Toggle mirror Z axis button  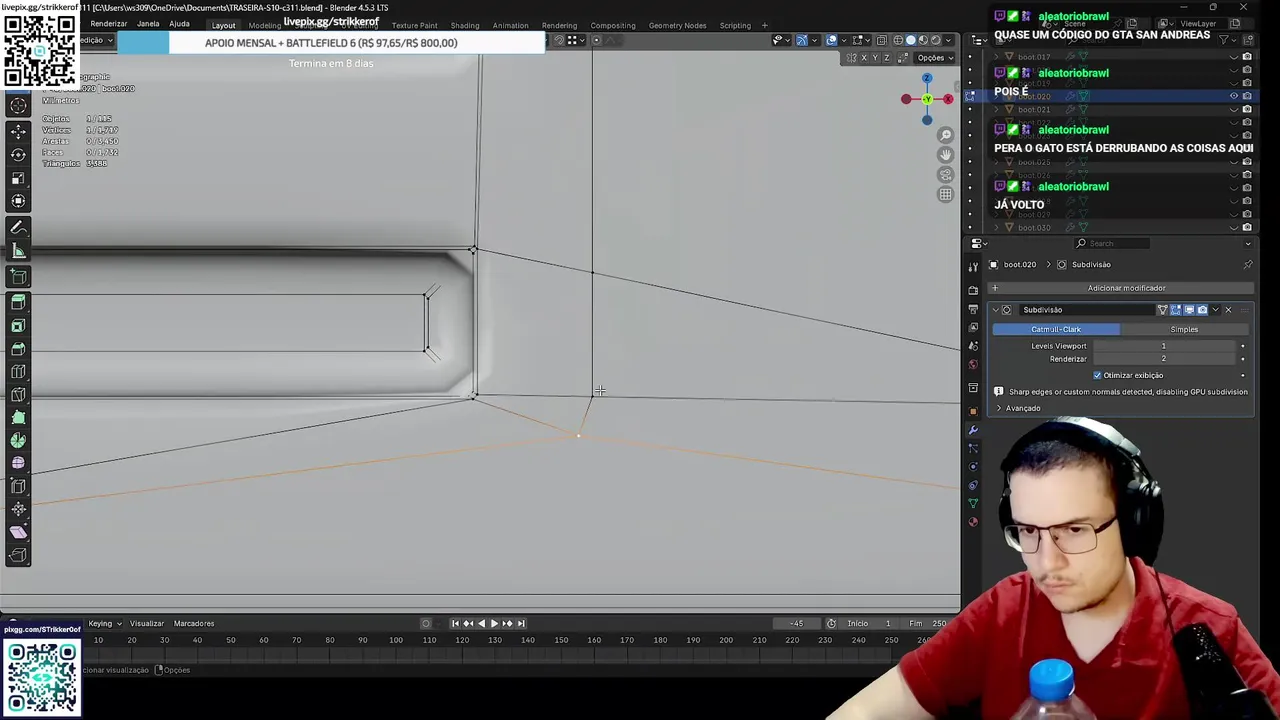(x=887, y=58)
